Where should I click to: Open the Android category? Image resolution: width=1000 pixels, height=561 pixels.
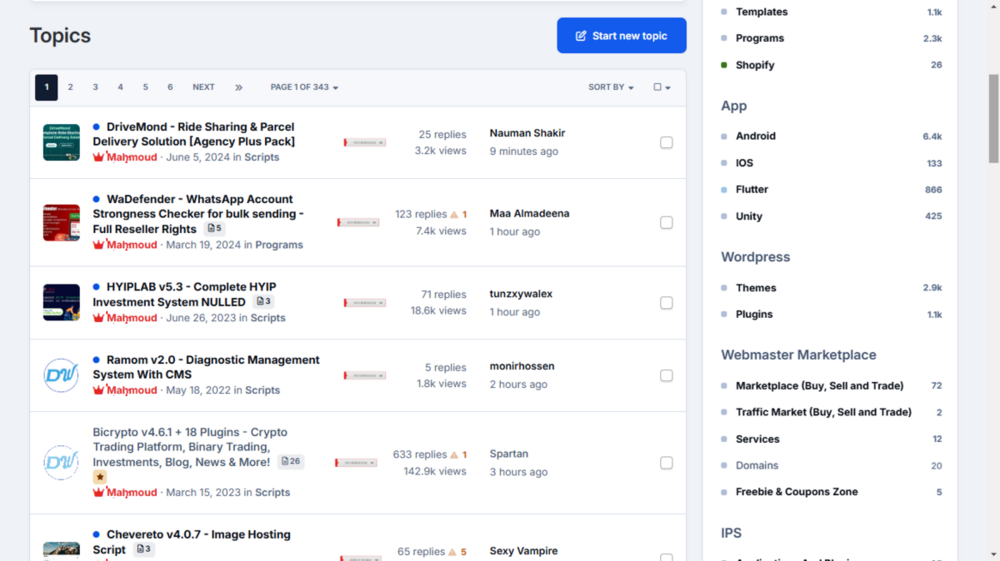tap(756, 136)
